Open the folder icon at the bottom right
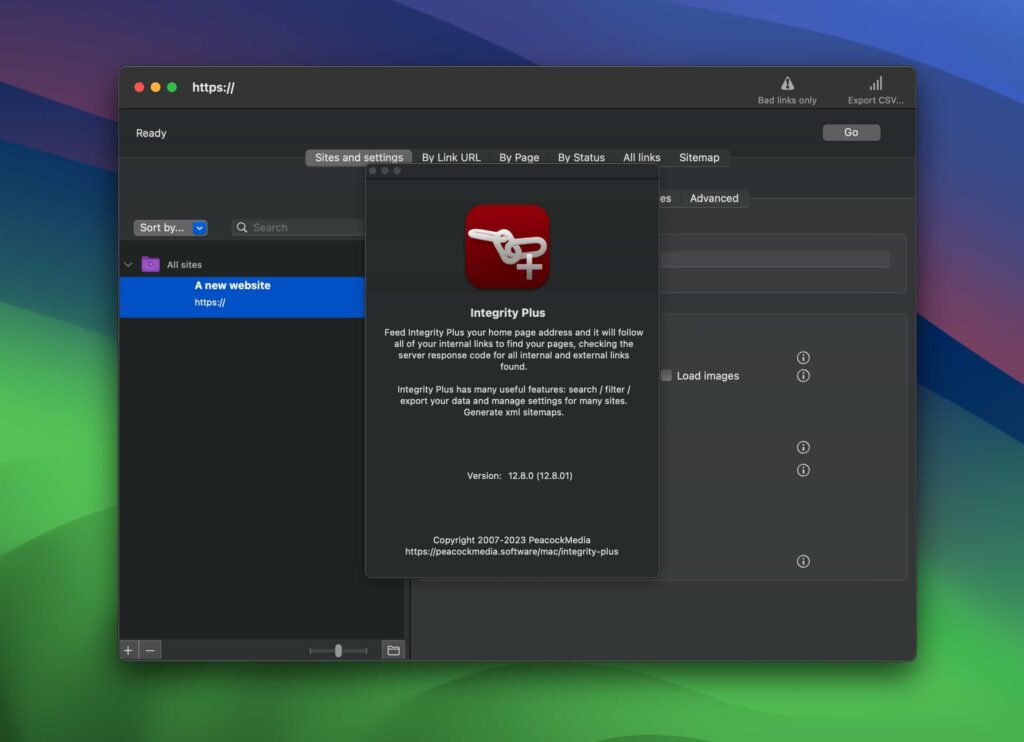 tap(393, 650)
